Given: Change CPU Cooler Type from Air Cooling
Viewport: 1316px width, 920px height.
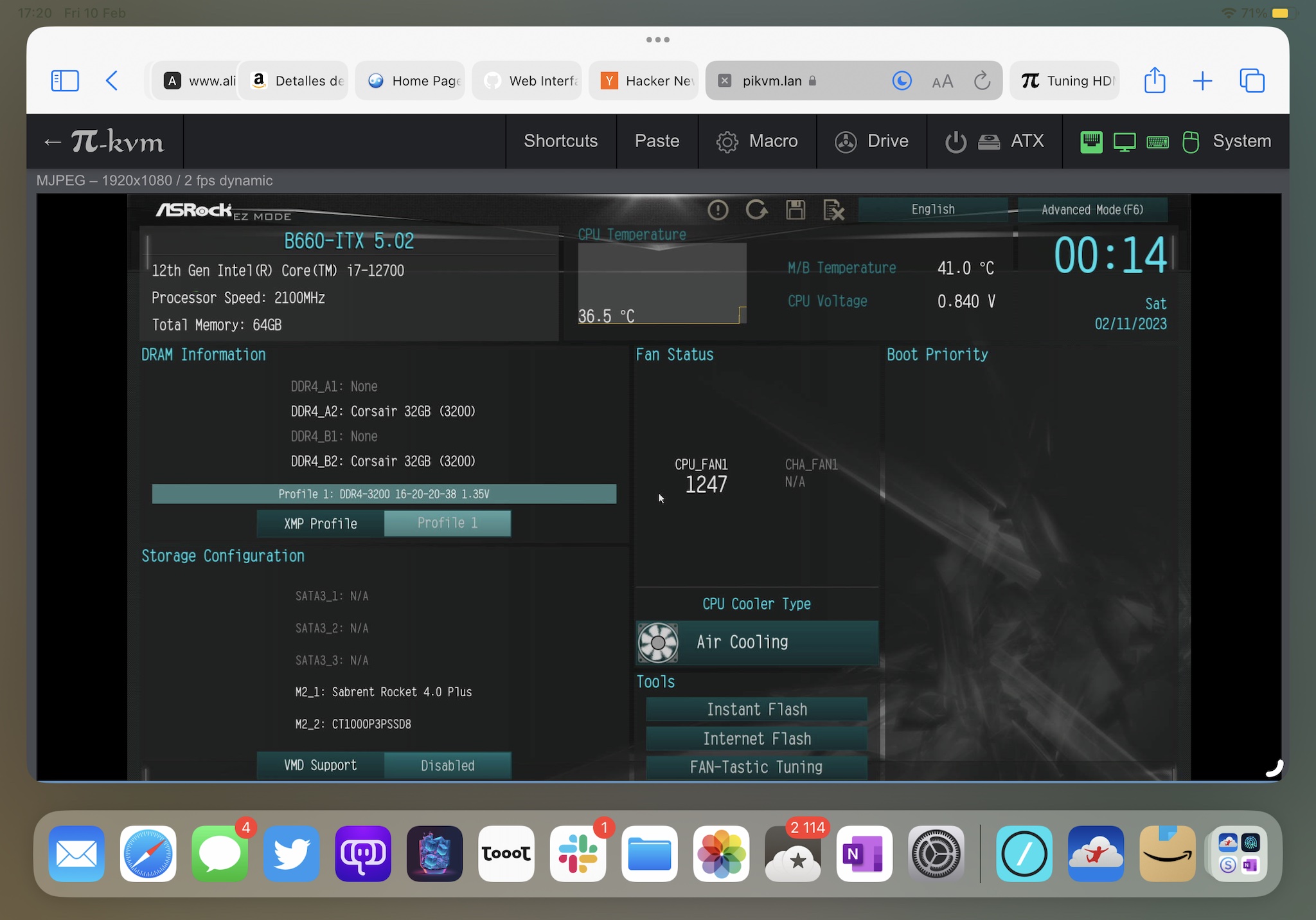Looking at the screenshot, I should click(x=757, y=642).
